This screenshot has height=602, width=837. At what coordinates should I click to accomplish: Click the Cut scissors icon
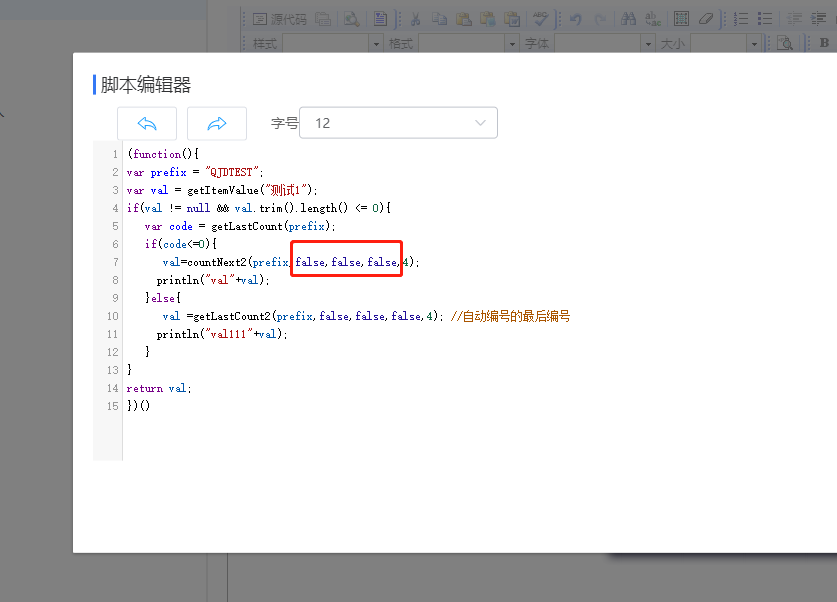[415, 19]
